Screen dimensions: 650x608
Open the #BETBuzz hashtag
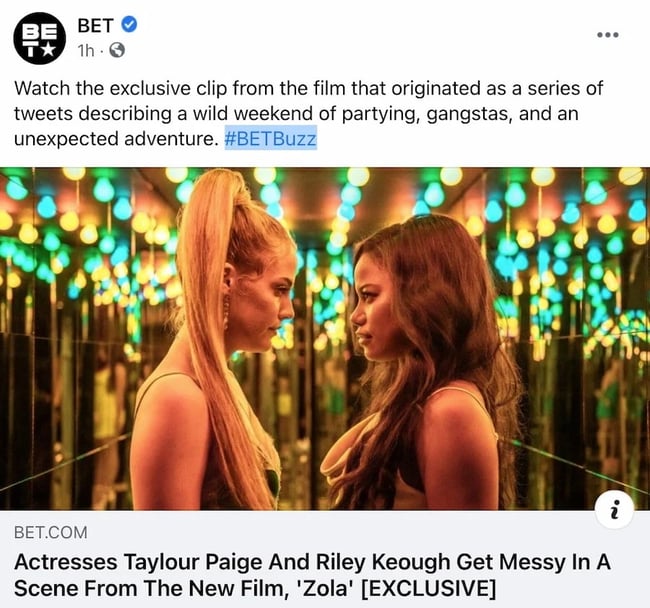tap(270, 140)
